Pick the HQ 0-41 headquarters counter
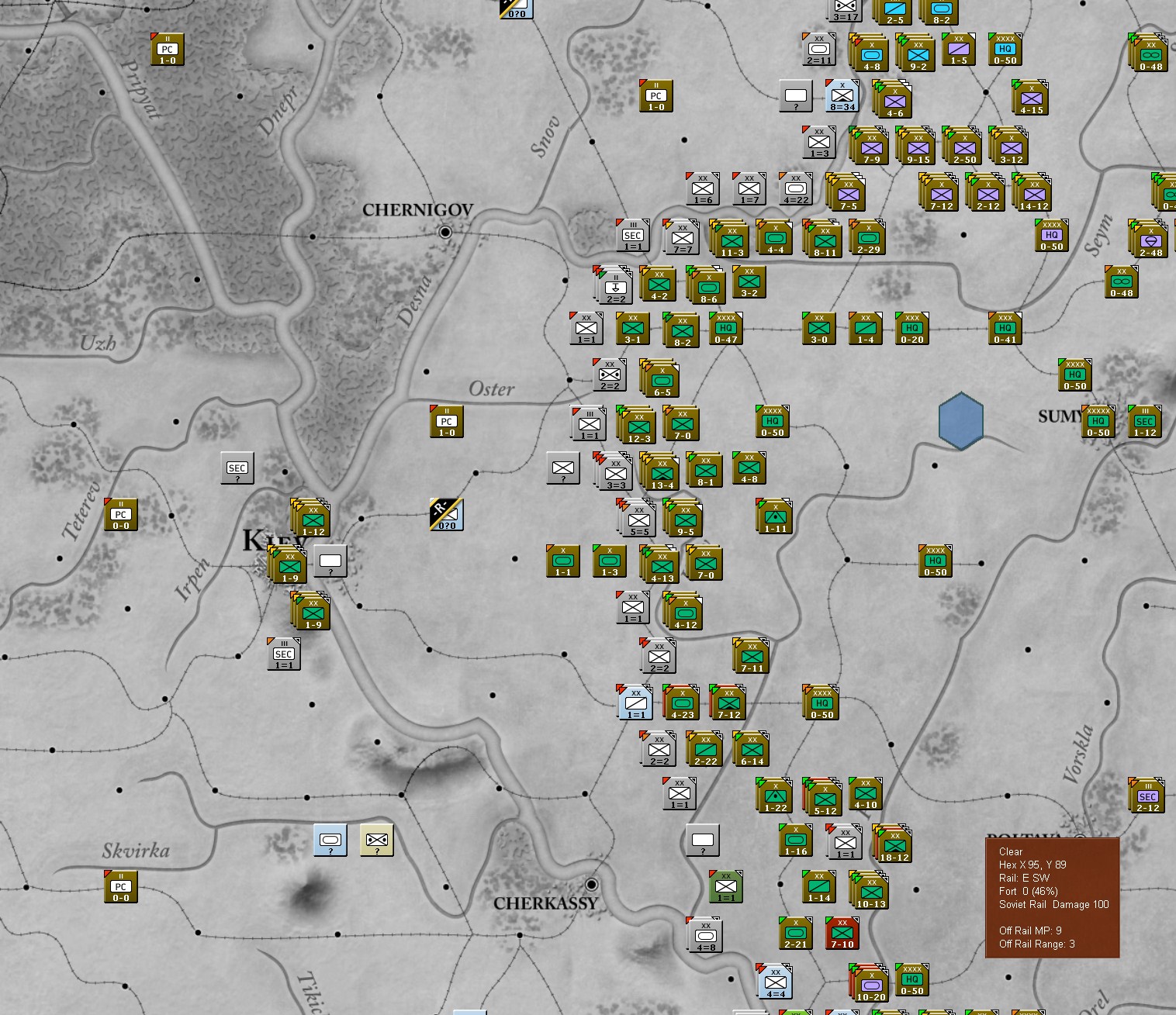The image size is (1176, 1015). (x=1005, y=329)
